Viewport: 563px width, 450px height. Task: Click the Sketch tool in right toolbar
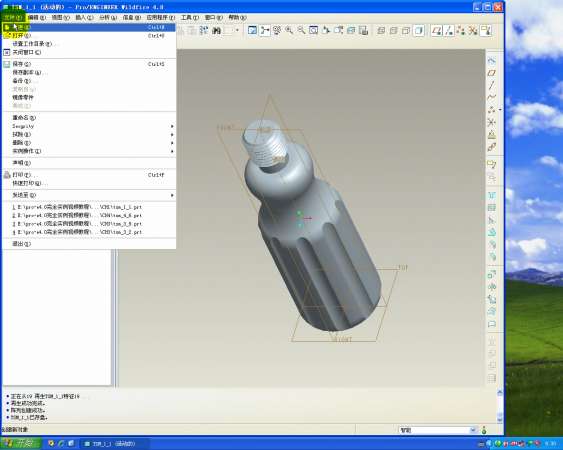[492, 61]
